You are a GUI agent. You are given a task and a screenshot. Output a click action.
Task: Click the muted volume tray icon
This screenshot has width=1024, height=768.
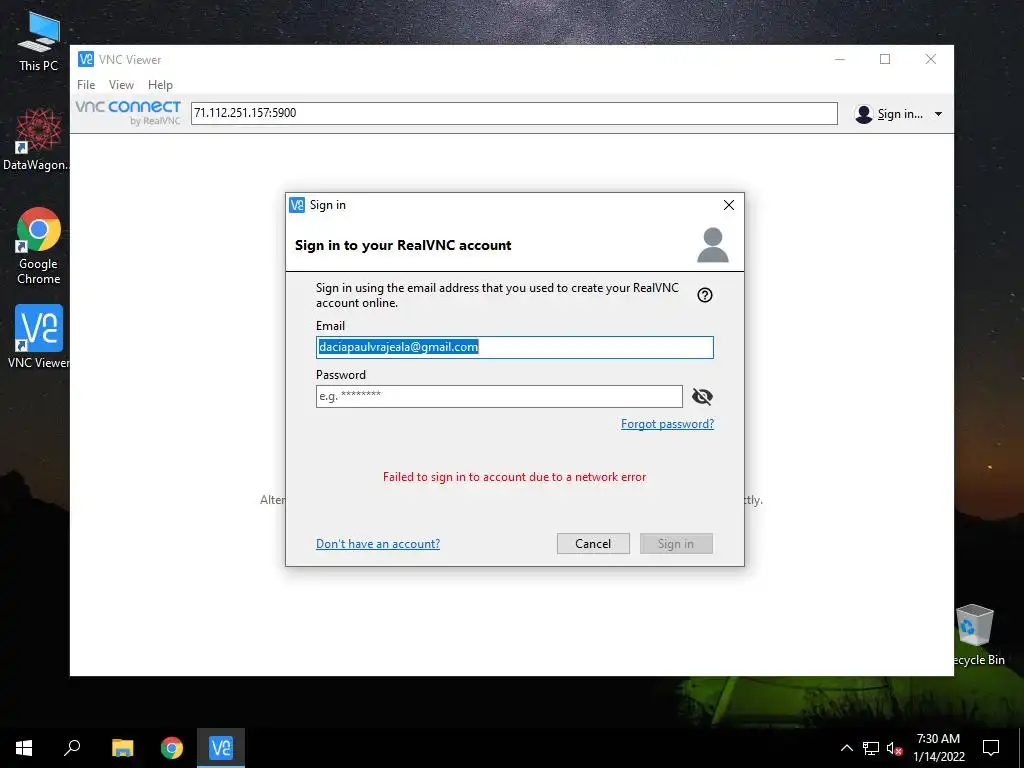coord(894,748)
